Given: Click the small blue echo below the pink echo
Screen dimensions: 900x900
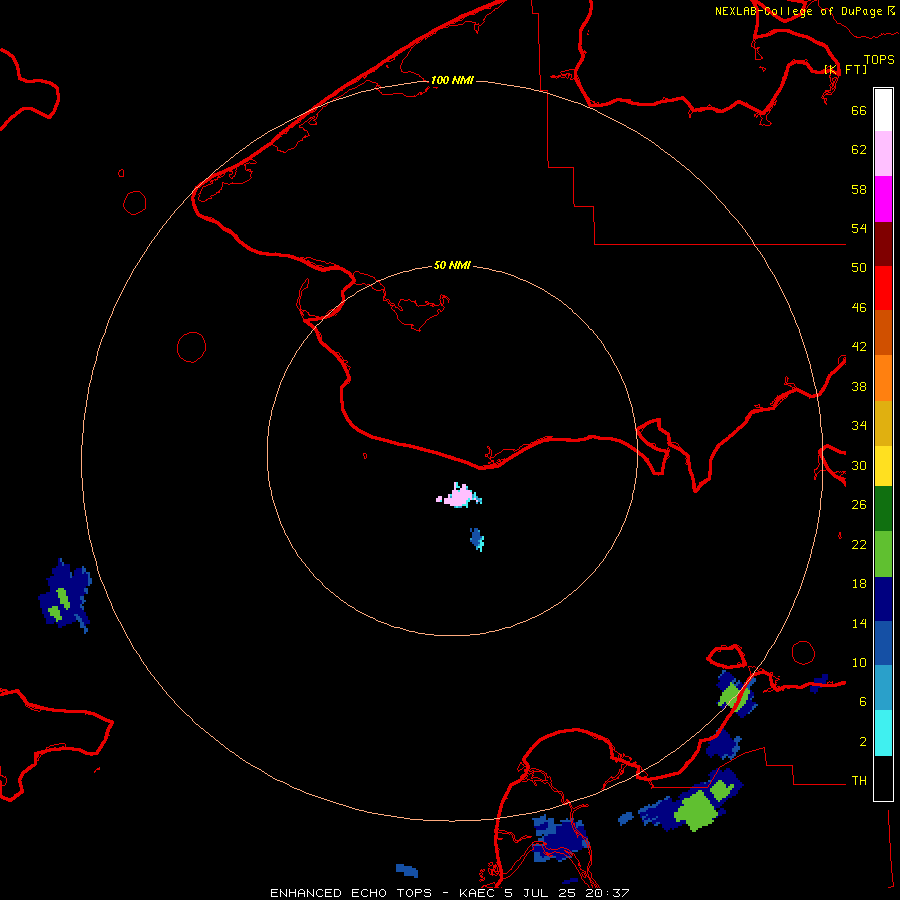Looking at the screenshot, I should (x=476, y=539).
